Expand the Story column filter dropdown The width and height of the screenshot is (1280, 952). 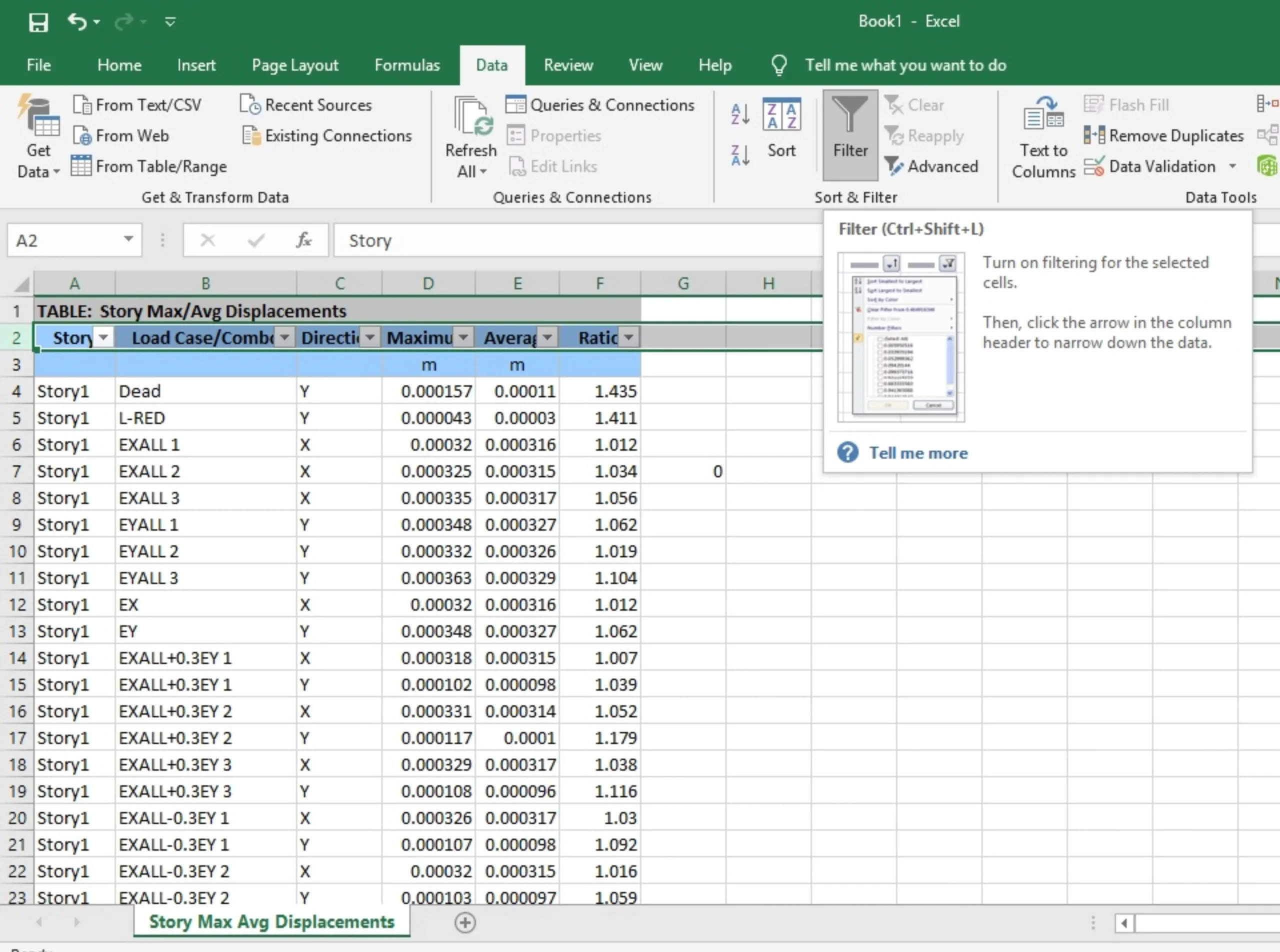103,337
